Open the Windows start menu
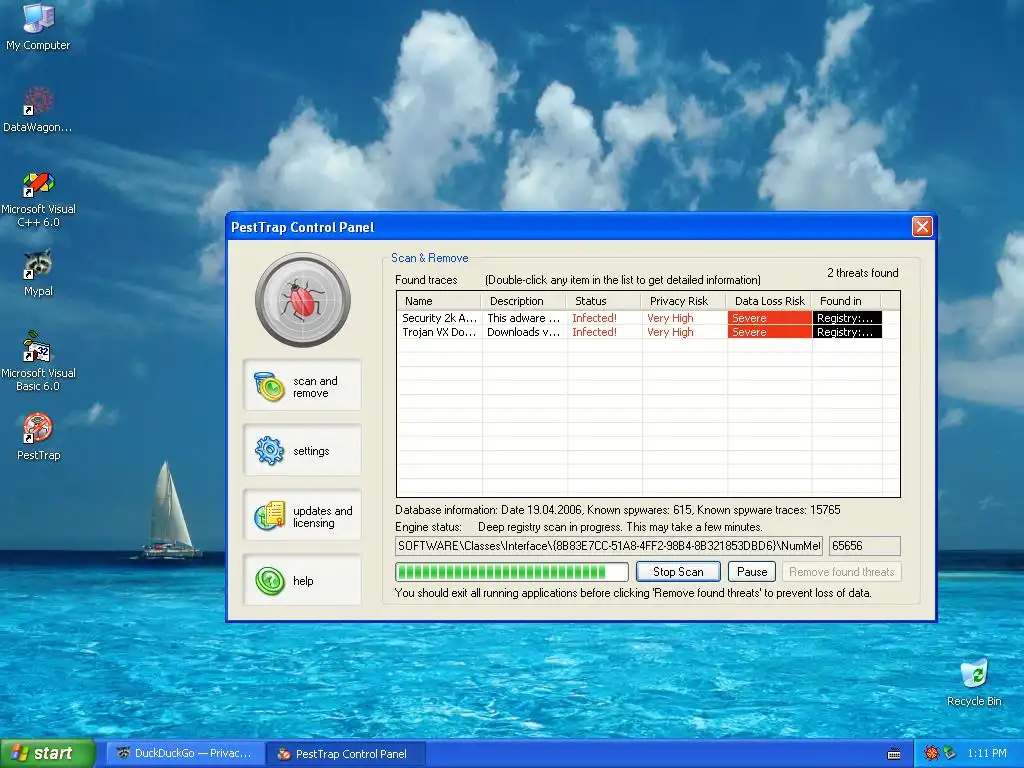 pos(48,753)
